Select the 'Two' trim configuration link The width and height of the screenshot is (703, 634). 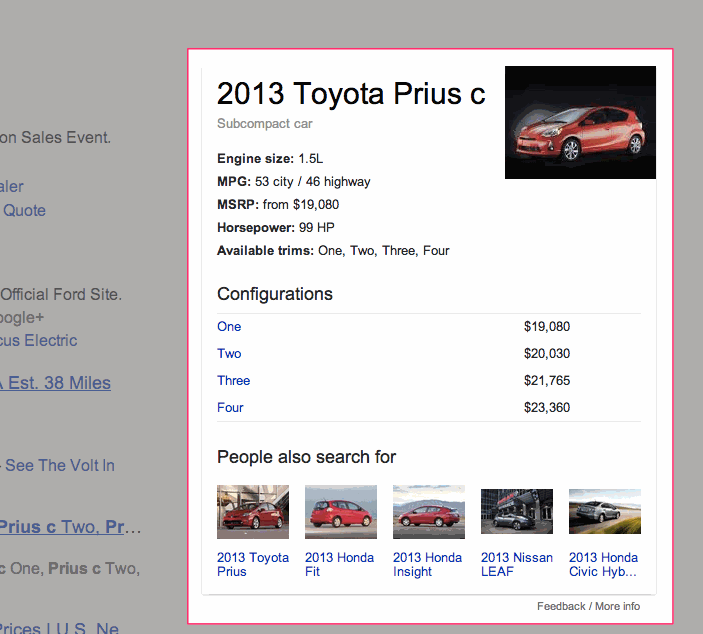229,354
